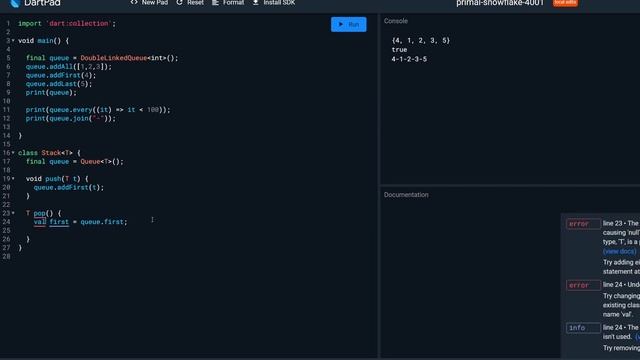The image size is (640, 360).
Task: Click the info label for line 24
Action: click(583, 328)
